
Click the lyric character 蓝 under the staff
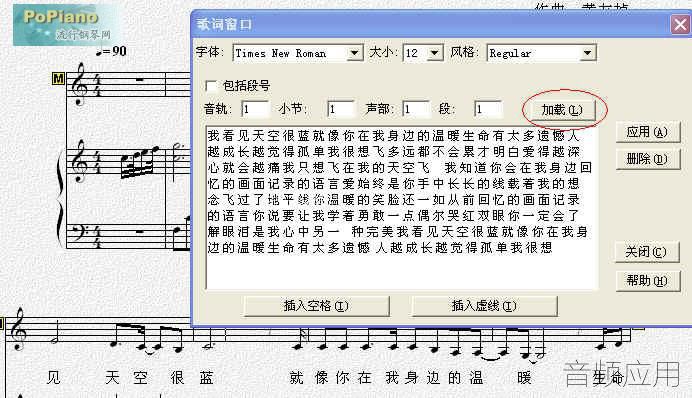point(207,378)
